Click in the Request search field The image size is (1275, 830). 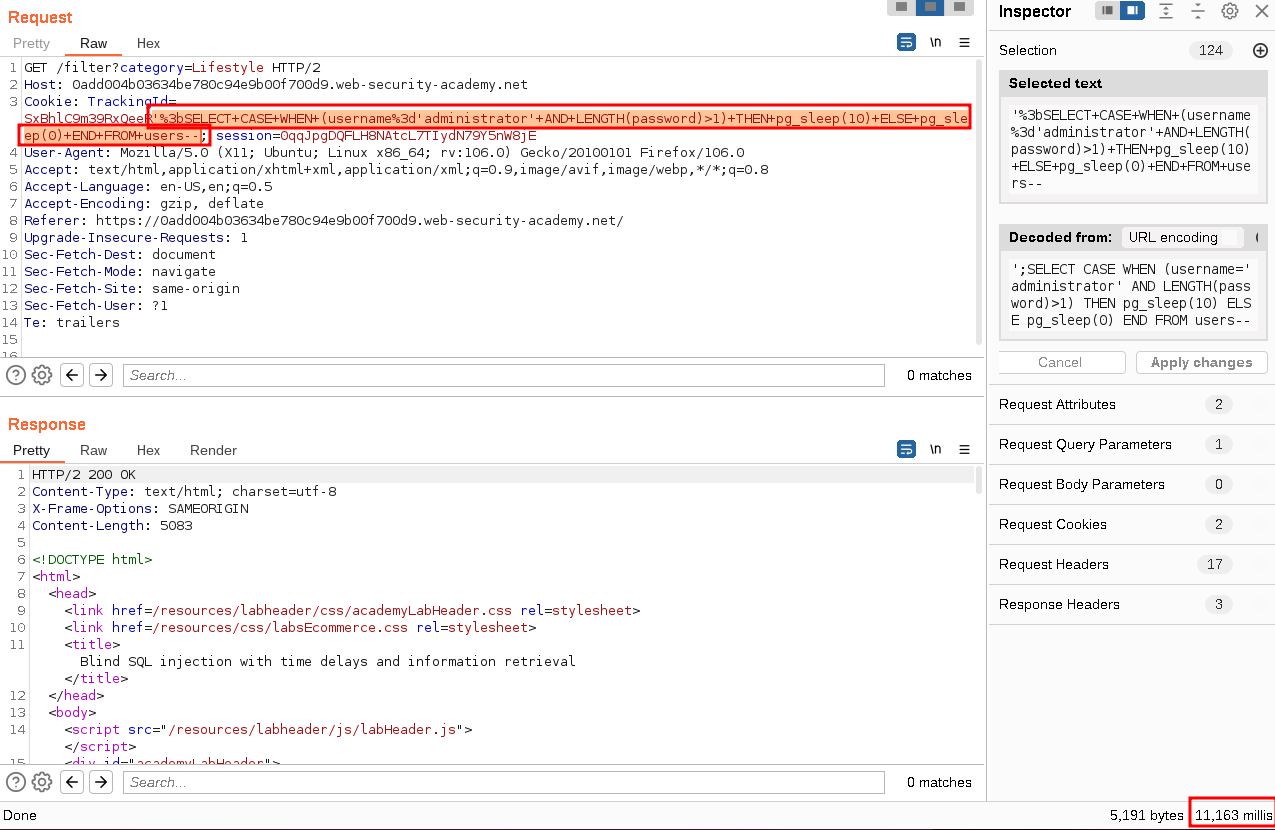pos(504,375)
